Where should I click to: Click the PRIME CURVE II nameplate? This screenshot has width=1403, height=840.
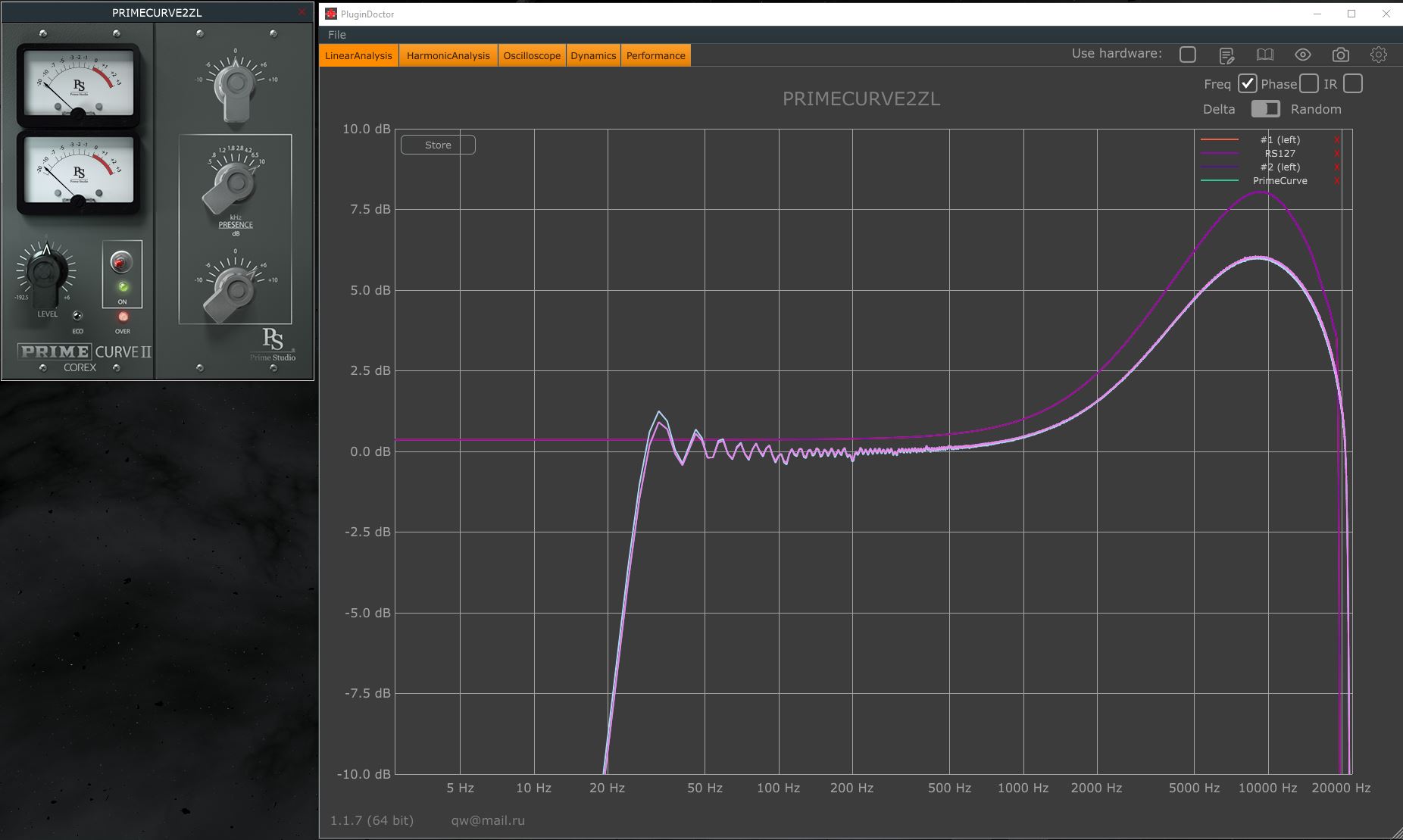85,351
